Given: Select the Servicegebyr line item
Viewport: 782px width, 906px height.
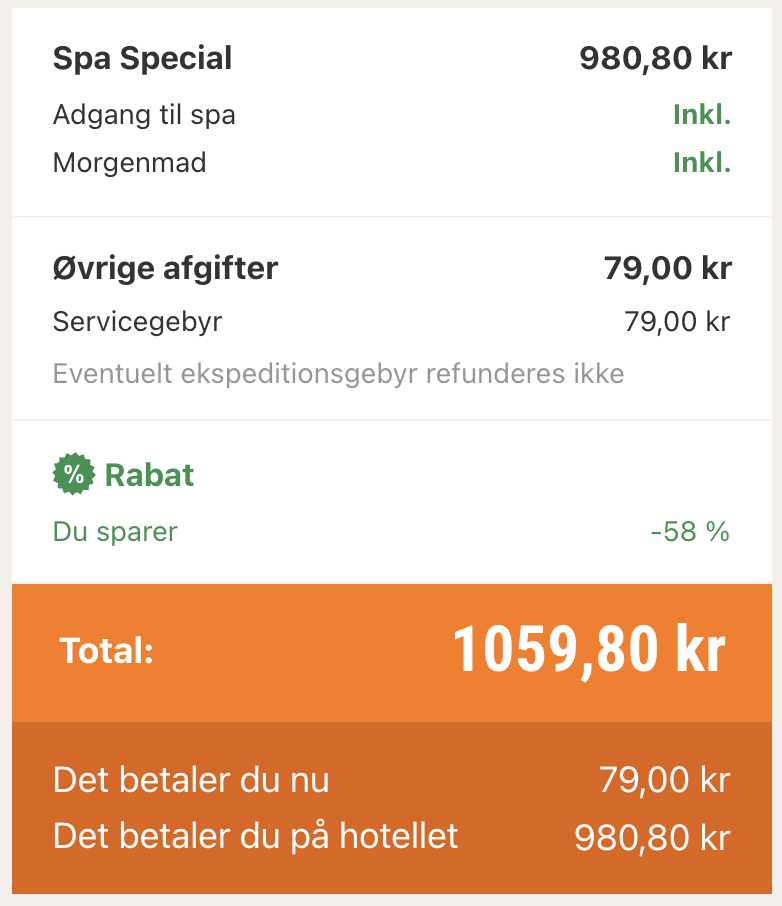Looking at the screenshot, I should (137, 322).
